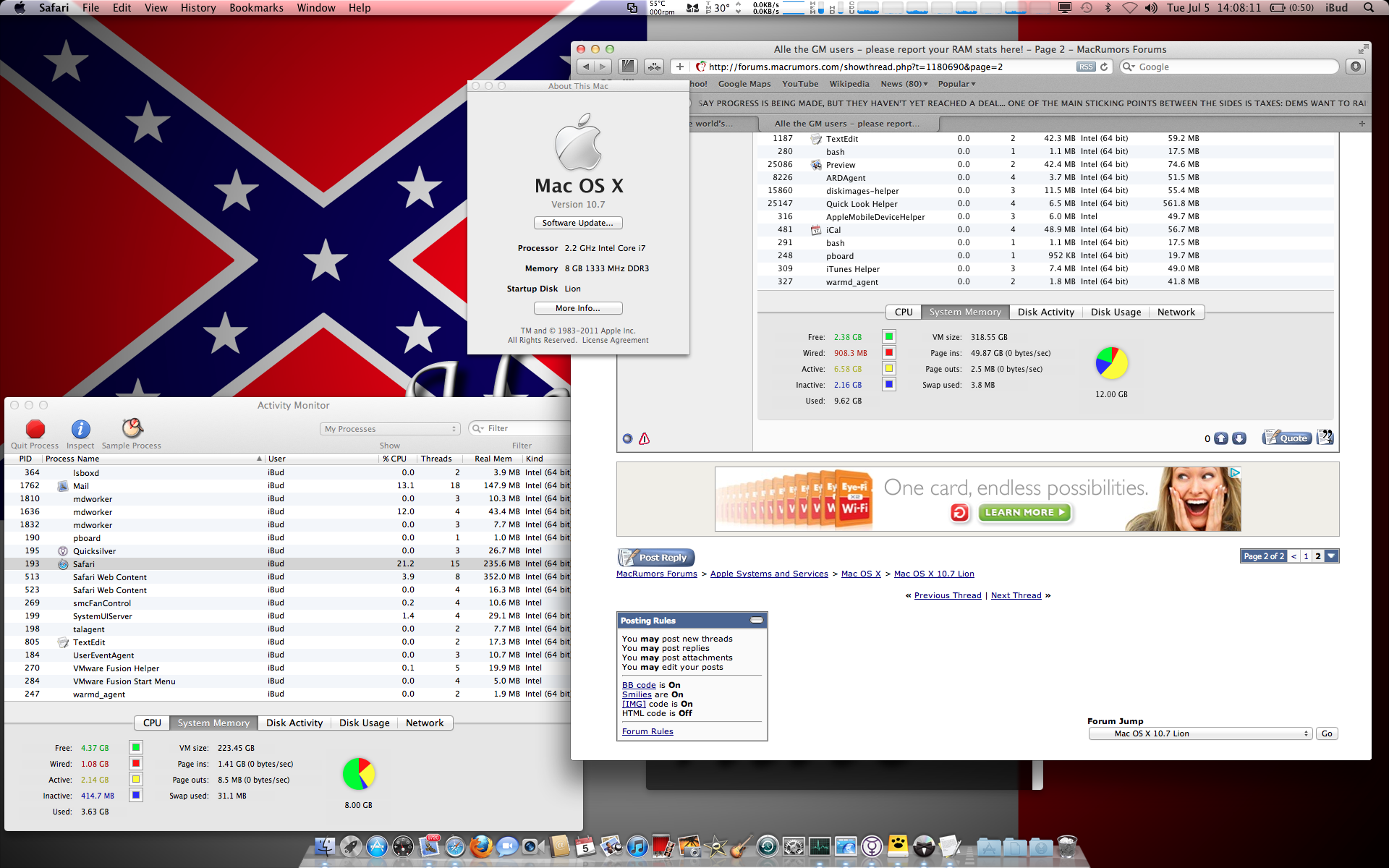
Task: Click the vote up arrow on post
Action: pos(1221,438)
